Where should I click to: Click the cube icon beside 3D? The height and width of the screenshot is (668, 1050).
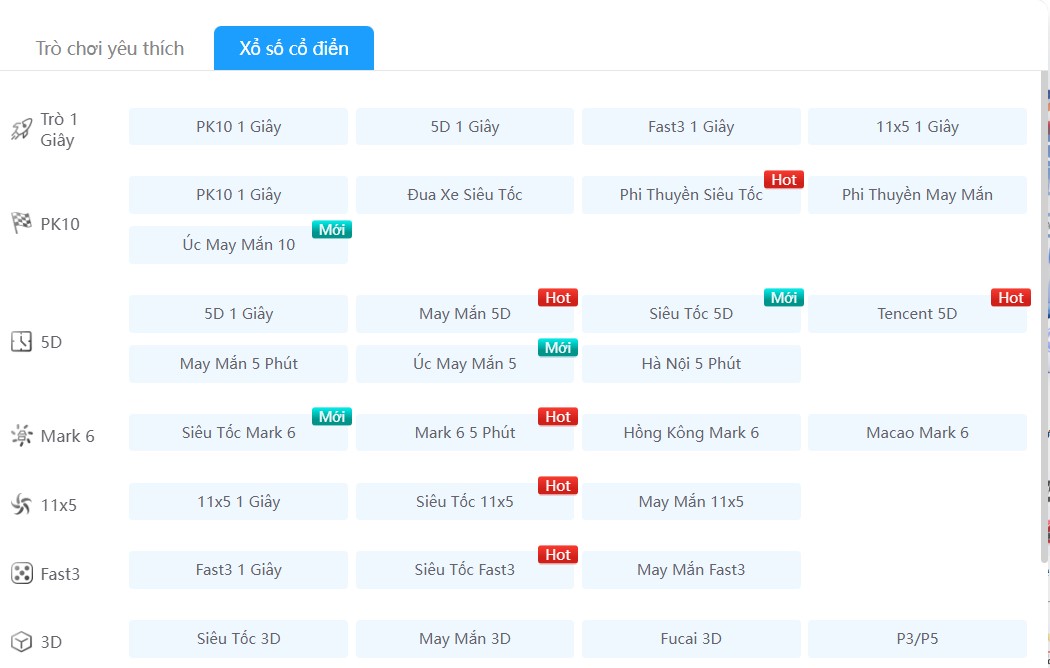21,641
